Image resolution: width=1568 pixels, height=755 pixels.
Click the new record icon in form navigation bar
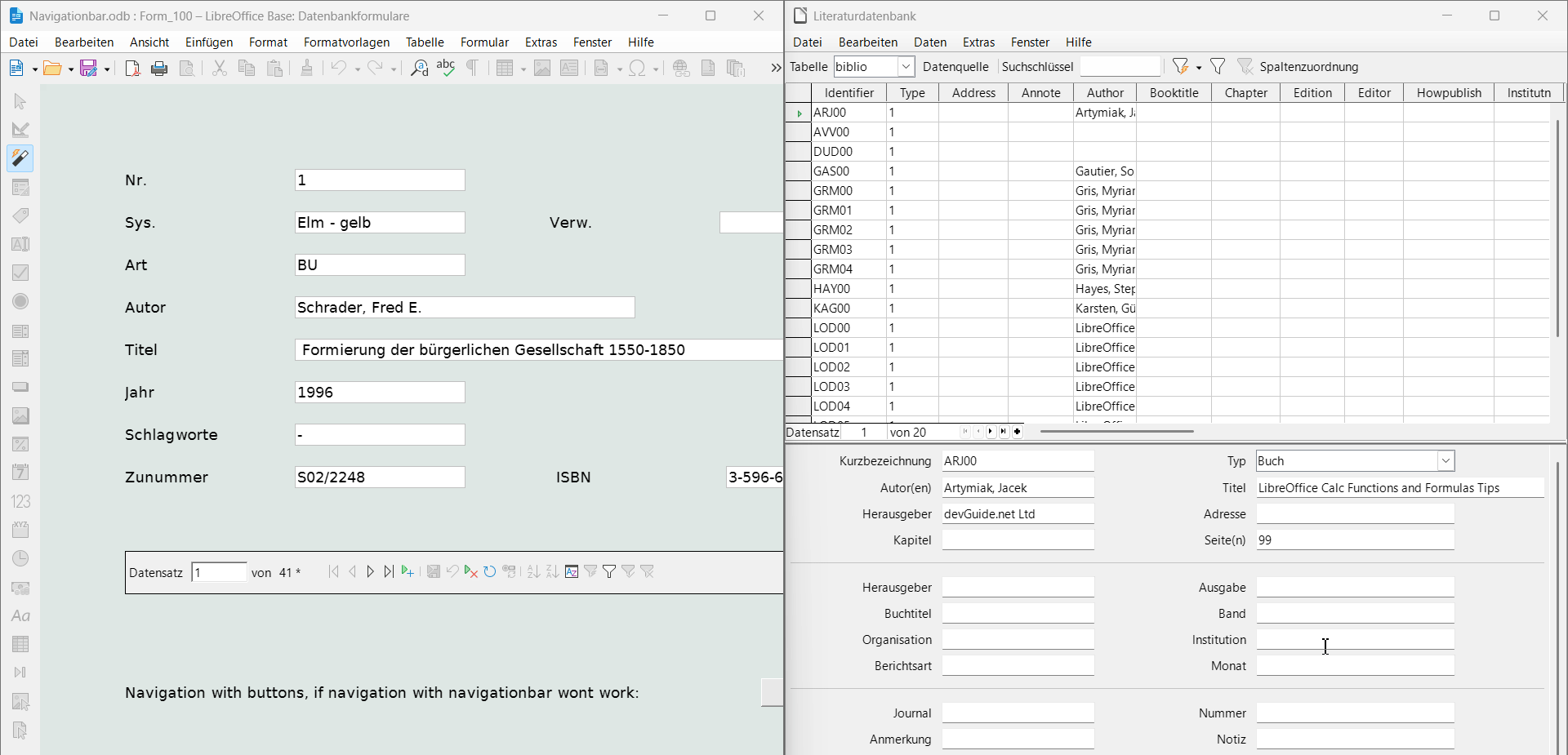(408, 572)
